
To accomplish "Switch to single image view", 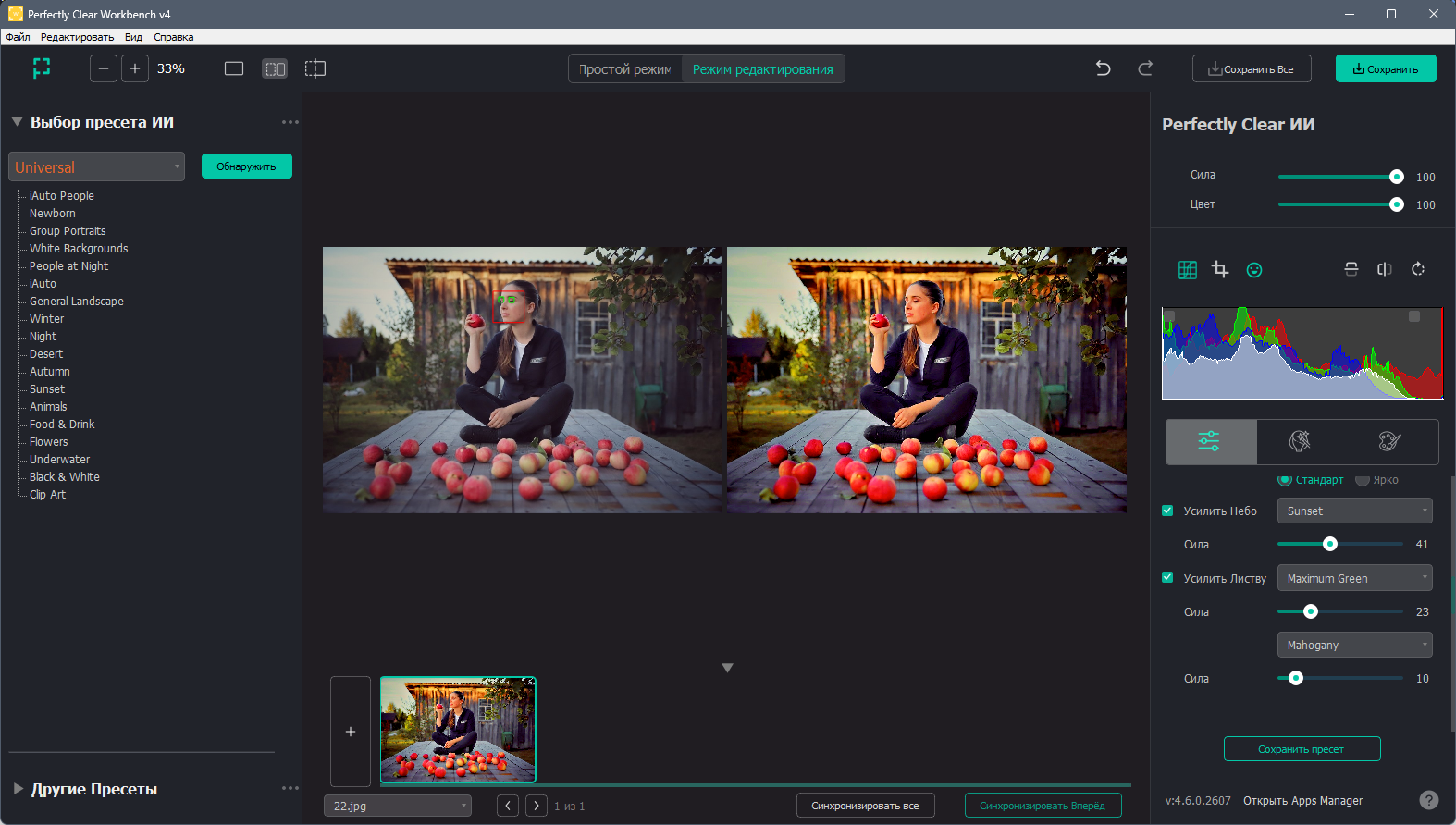I will pos(234,68).
